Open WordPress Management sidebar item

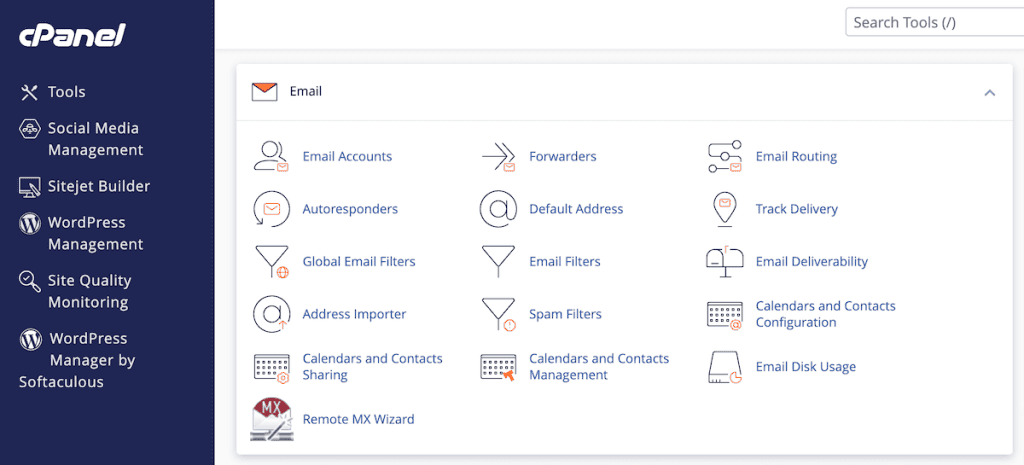[95, 234]
